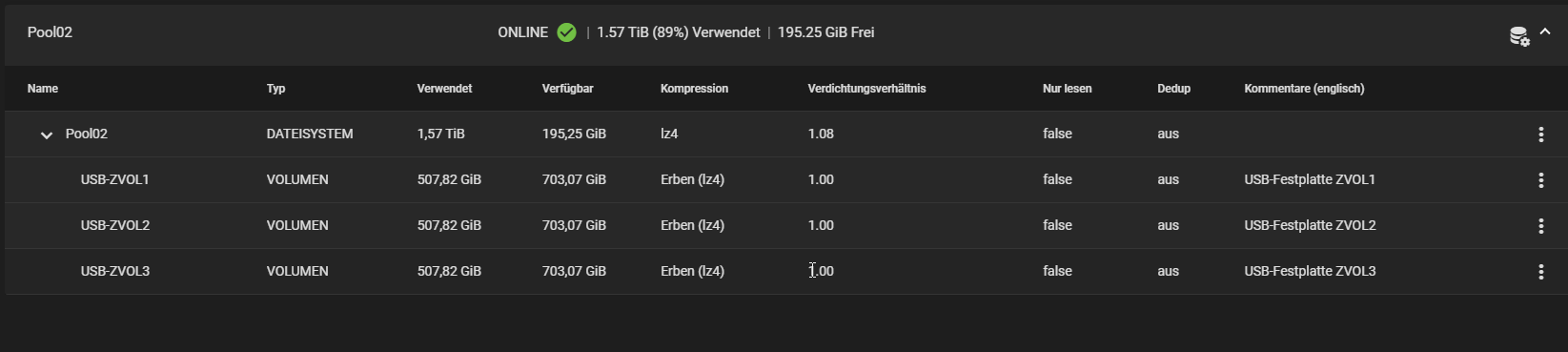Click the Verfügbar column header
Viewport: 1568px width, 352px height.
[567, 89]
